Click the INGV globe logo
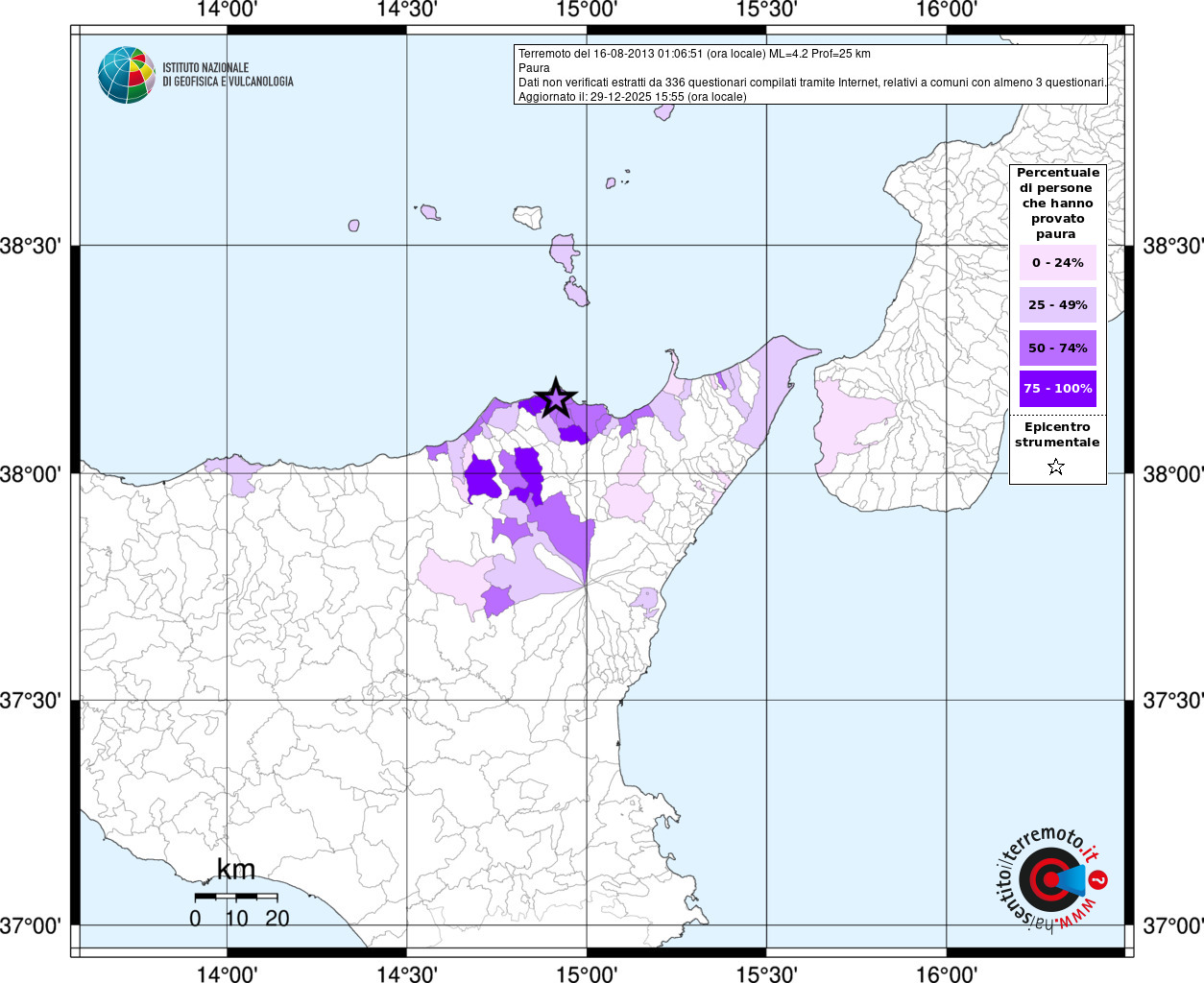The height and width of the screenshot is (983, 1204). pyautogui.click(x=126, y=75)
